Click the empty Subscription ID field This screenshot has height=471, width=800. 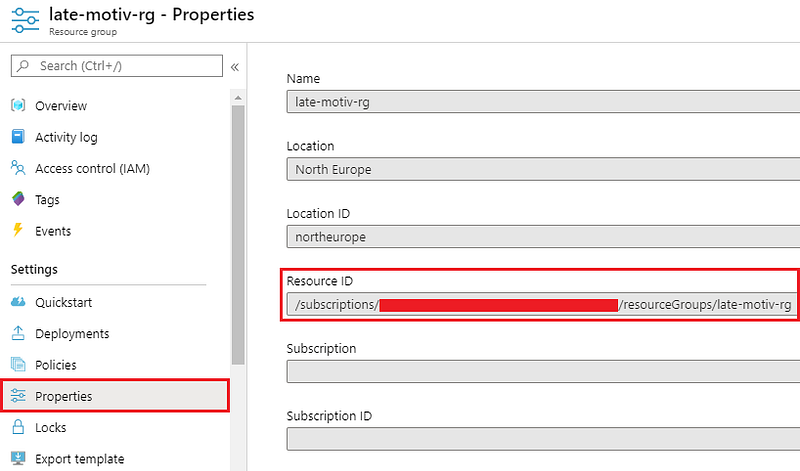(x=543, y=438)
